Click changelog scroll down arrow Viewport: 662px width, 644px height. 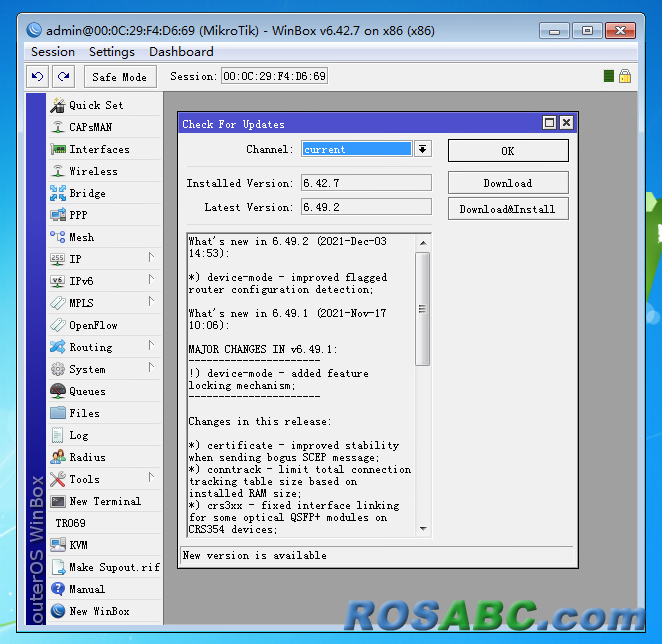point(423,529)
